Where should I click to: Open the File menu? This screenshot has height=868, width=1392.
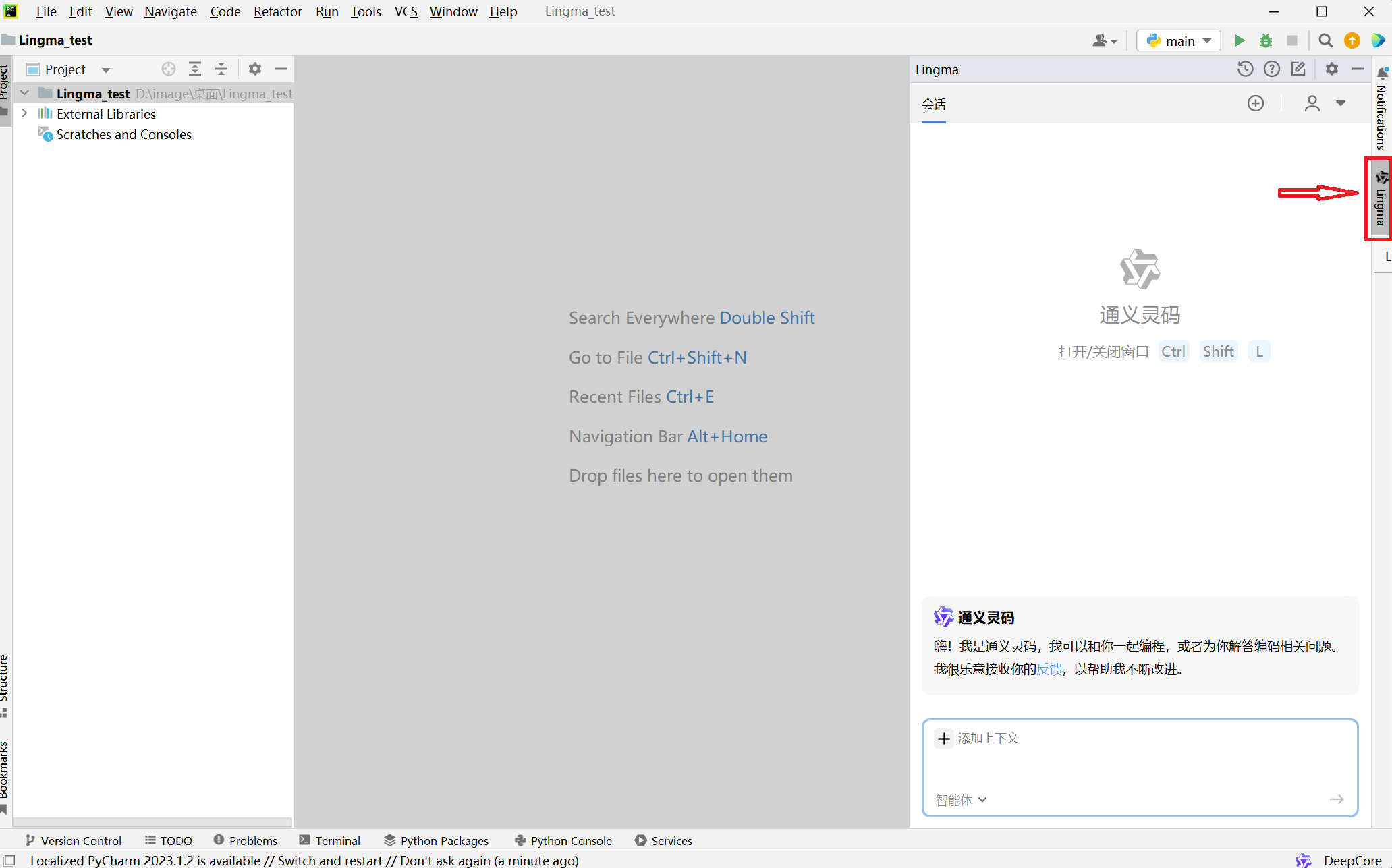[x=46, y=11]
